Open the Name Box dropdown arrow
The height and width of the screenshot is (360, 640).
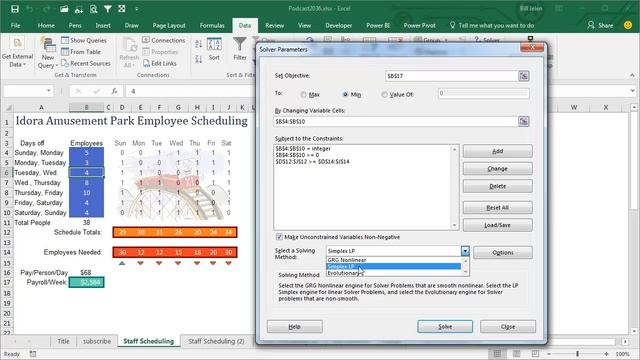49,91
